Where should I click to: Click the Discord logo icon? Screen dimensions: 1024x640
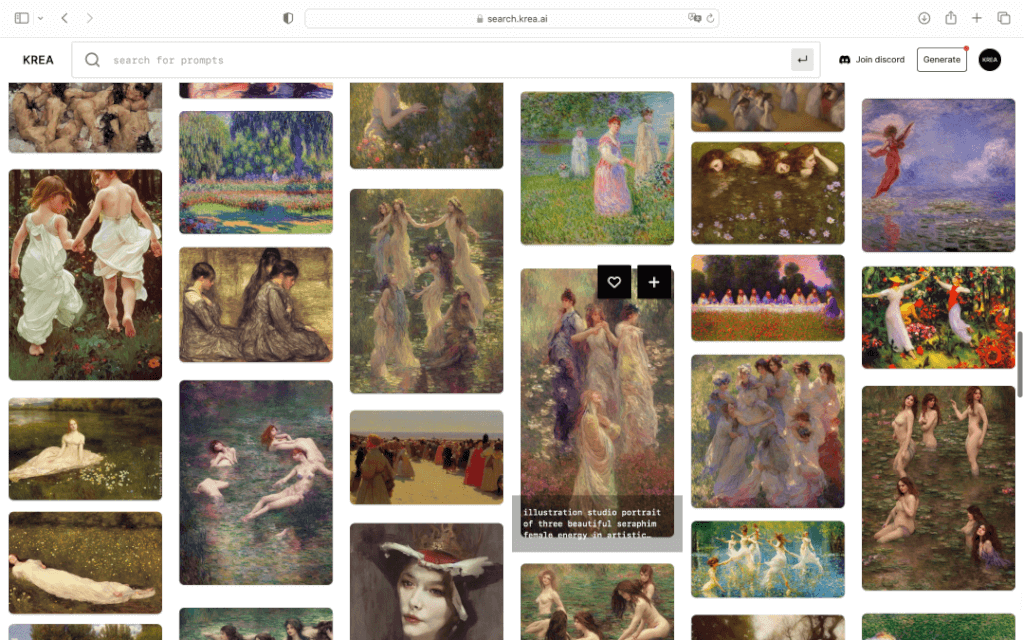click(844, 59)
